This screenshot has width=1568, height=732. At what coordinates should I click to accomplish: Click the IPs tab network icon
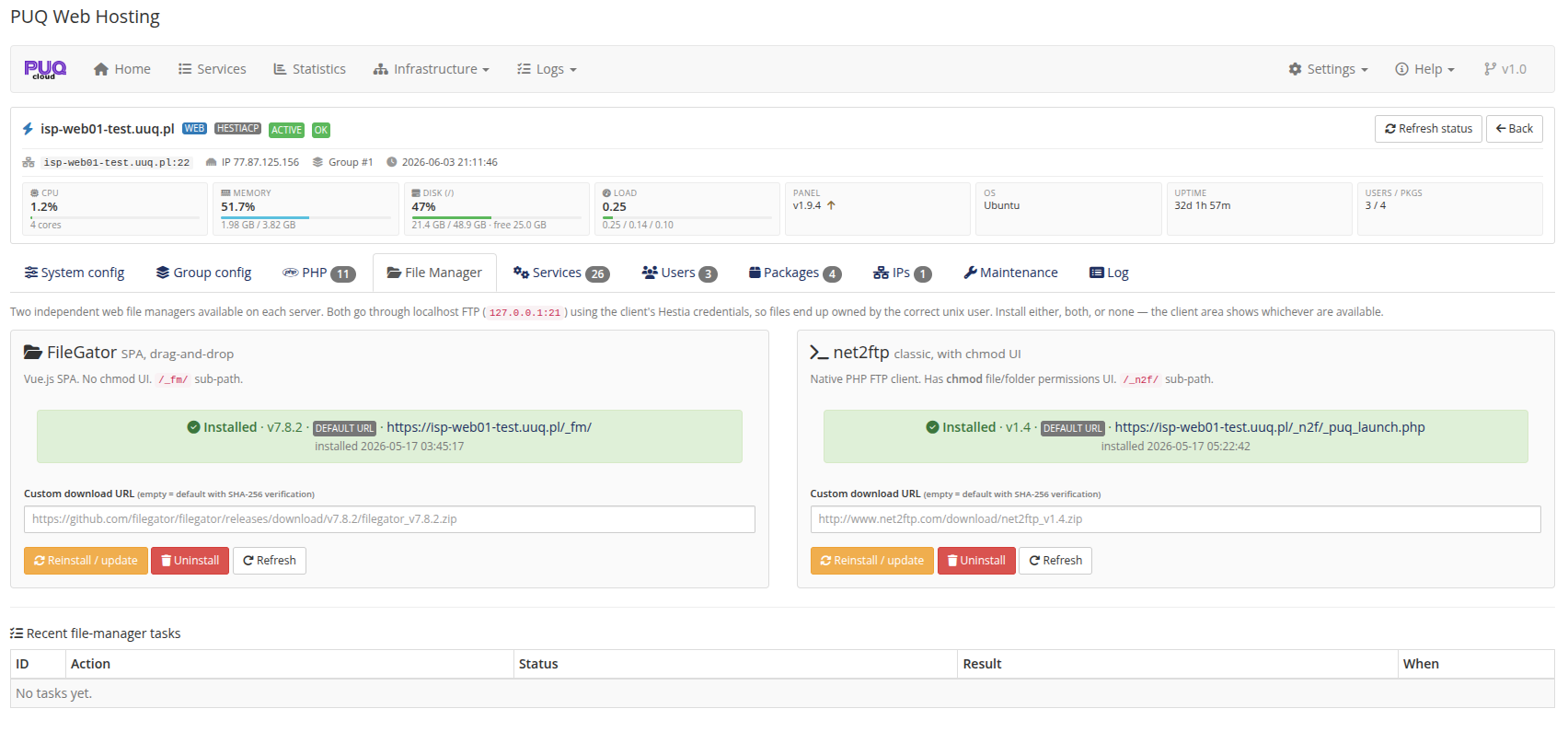coord(881,273)
